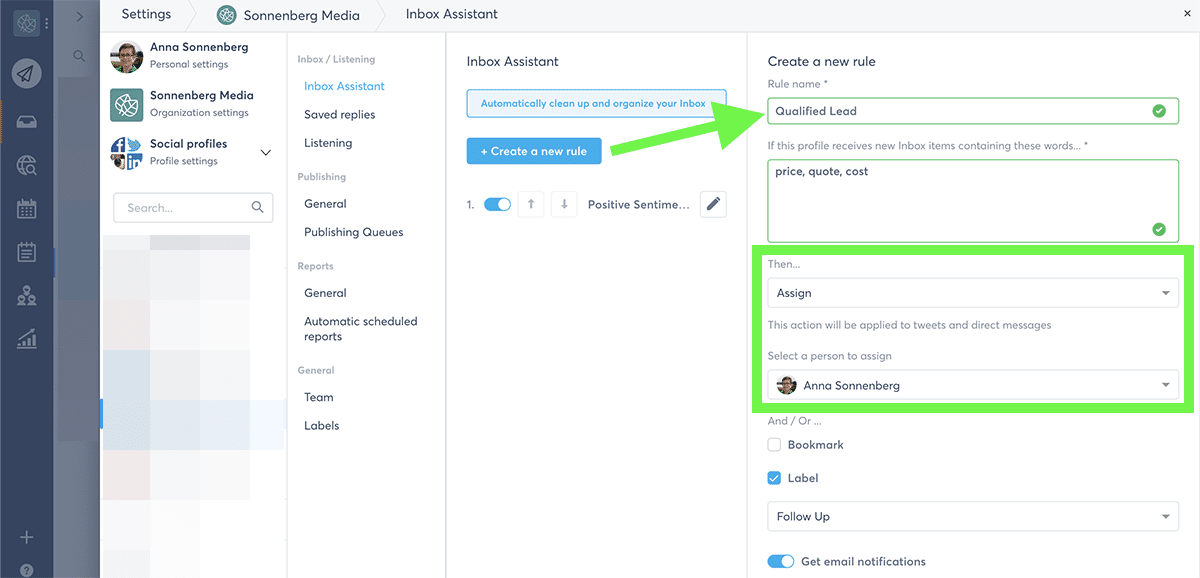Toggle the Positive Sentiment rule switch
Viewport: 1200px width, 578px height.
point(497,204)
